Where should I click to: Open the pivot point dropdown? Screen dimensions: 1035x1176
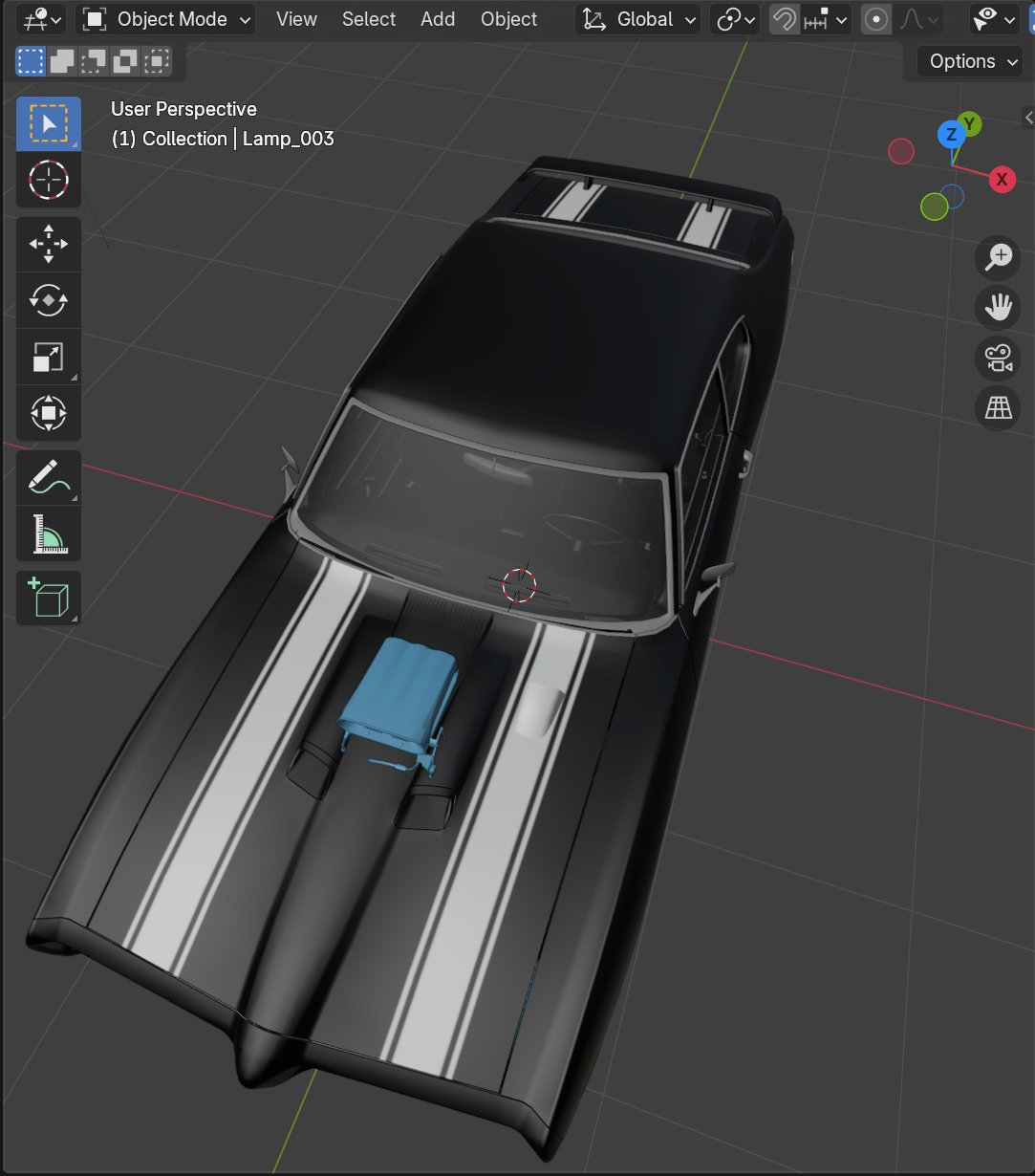point(736,19)
